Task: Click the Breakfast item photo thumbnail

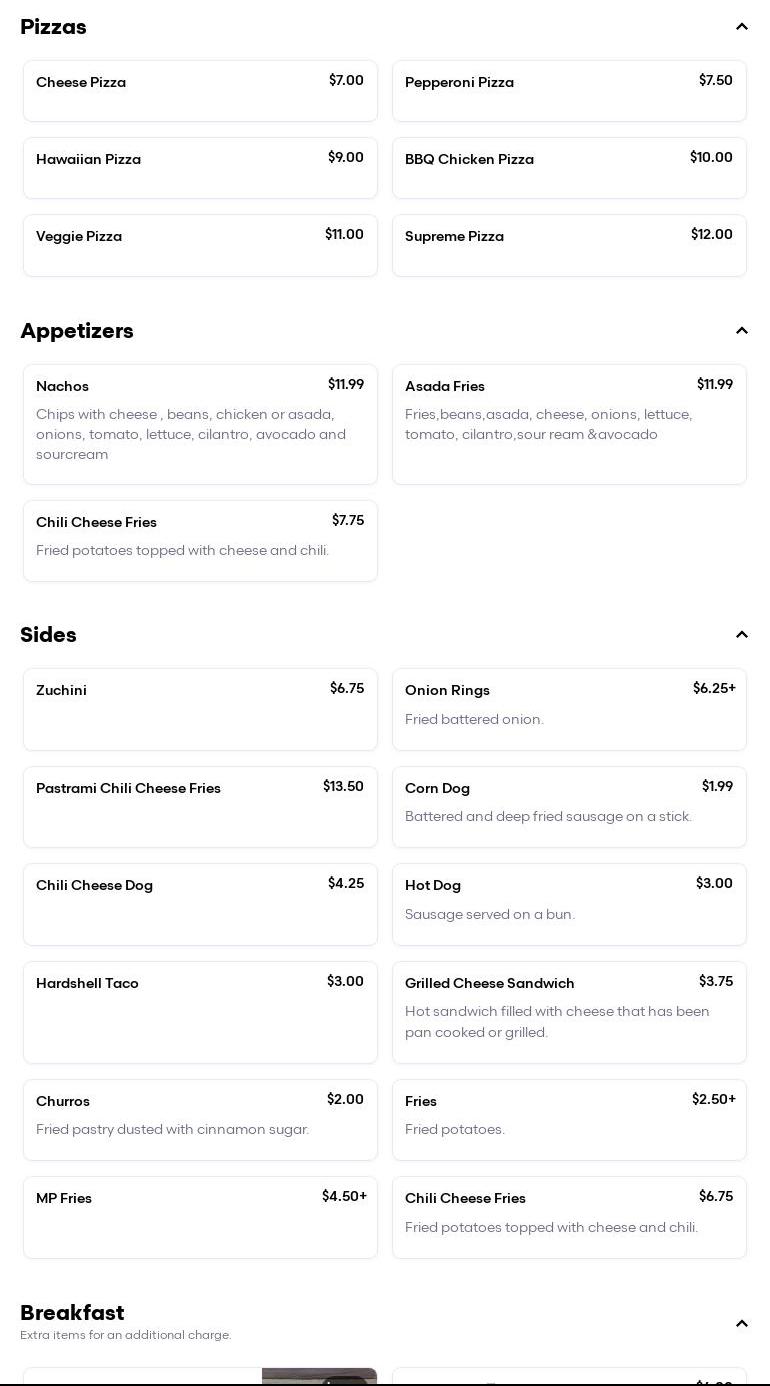Action: 319,1376
